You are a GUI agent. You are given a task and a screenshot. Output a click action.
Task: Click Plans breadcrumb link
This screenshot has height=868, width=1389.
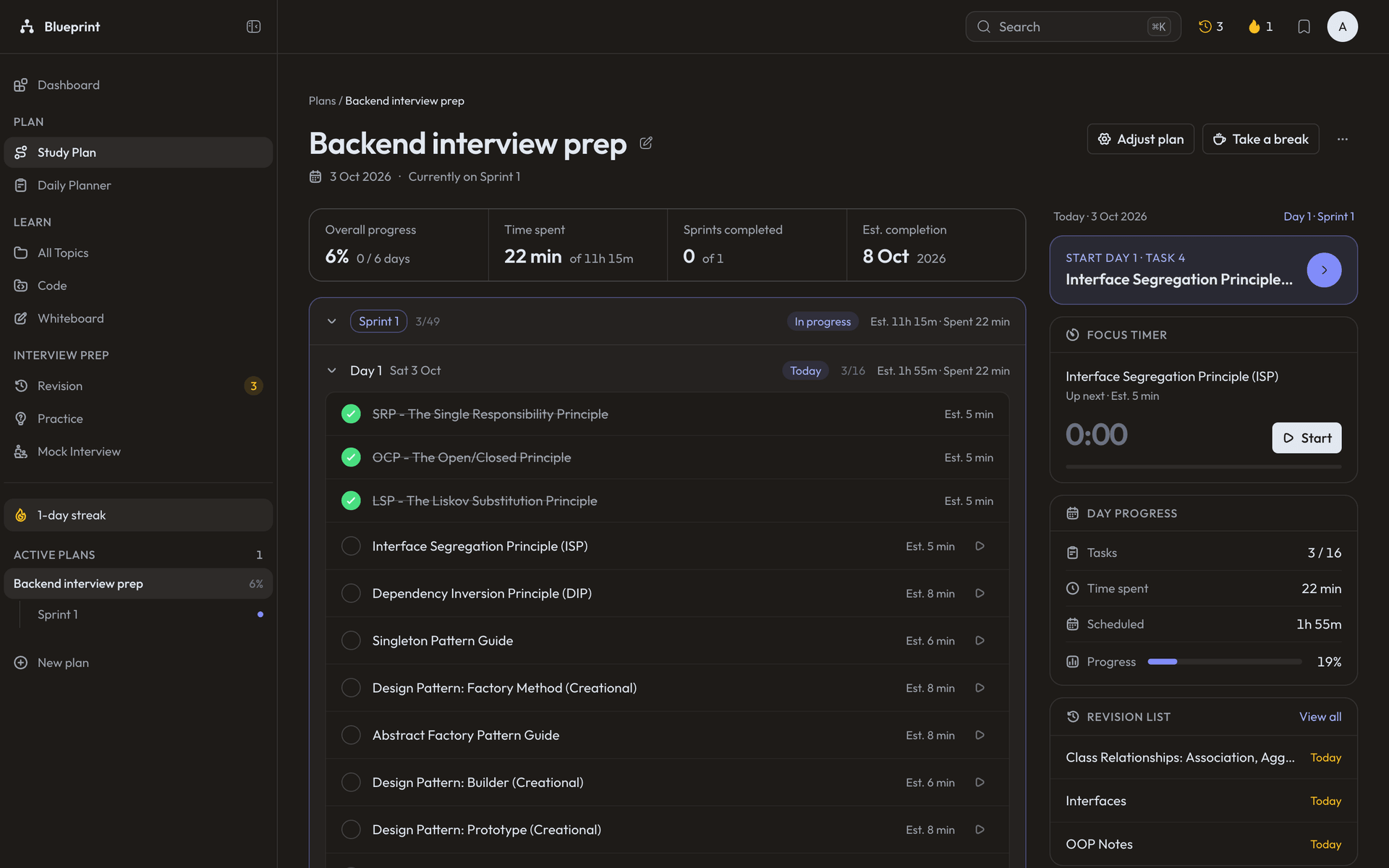[x=322, y=101]
